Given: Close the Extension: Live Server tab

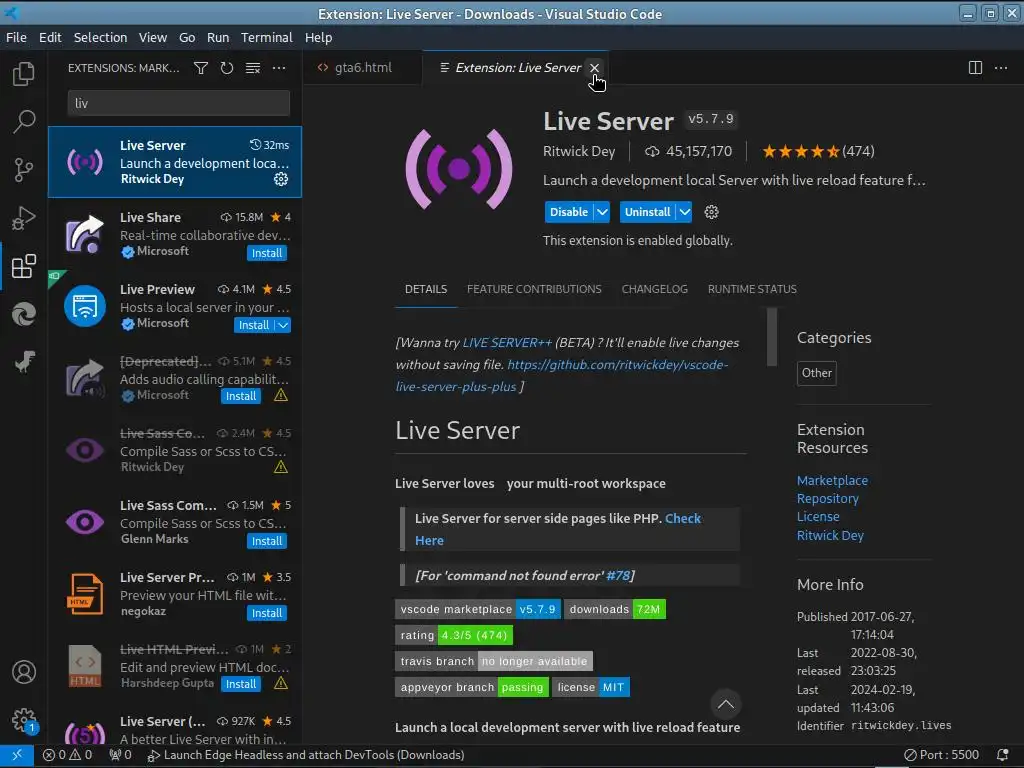Looking at the screenshot, I should [594, 67].
